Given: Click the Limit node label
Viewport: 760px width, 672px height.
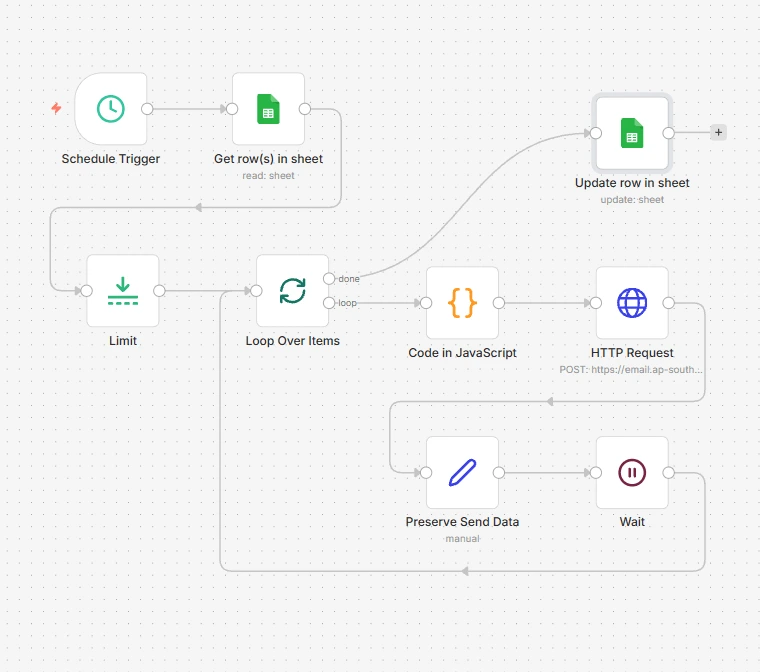Looking at the screenshot, I should [x=123, y=341].
